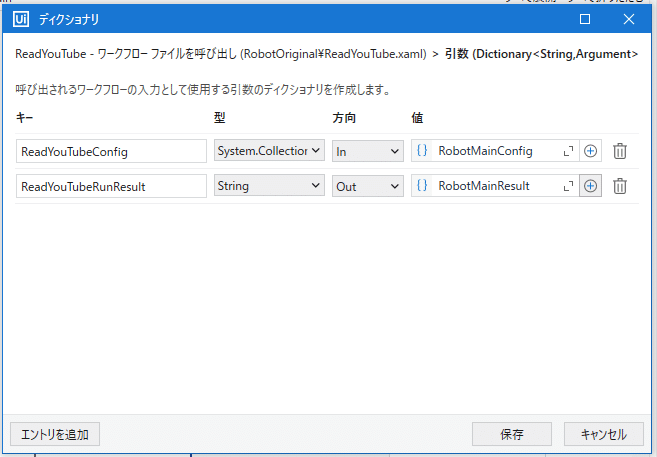Open direction dropdown set to Out
The width and height of the screenshot is (657, 457).
(x=367, y=186)
